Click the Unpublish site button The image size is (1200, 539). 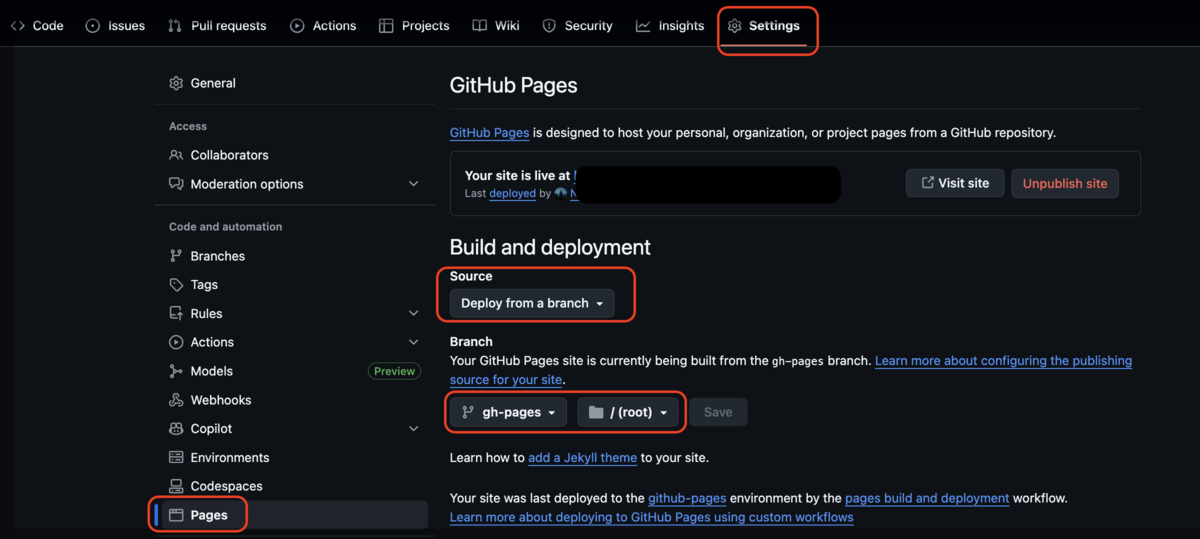click(1065, 184)
